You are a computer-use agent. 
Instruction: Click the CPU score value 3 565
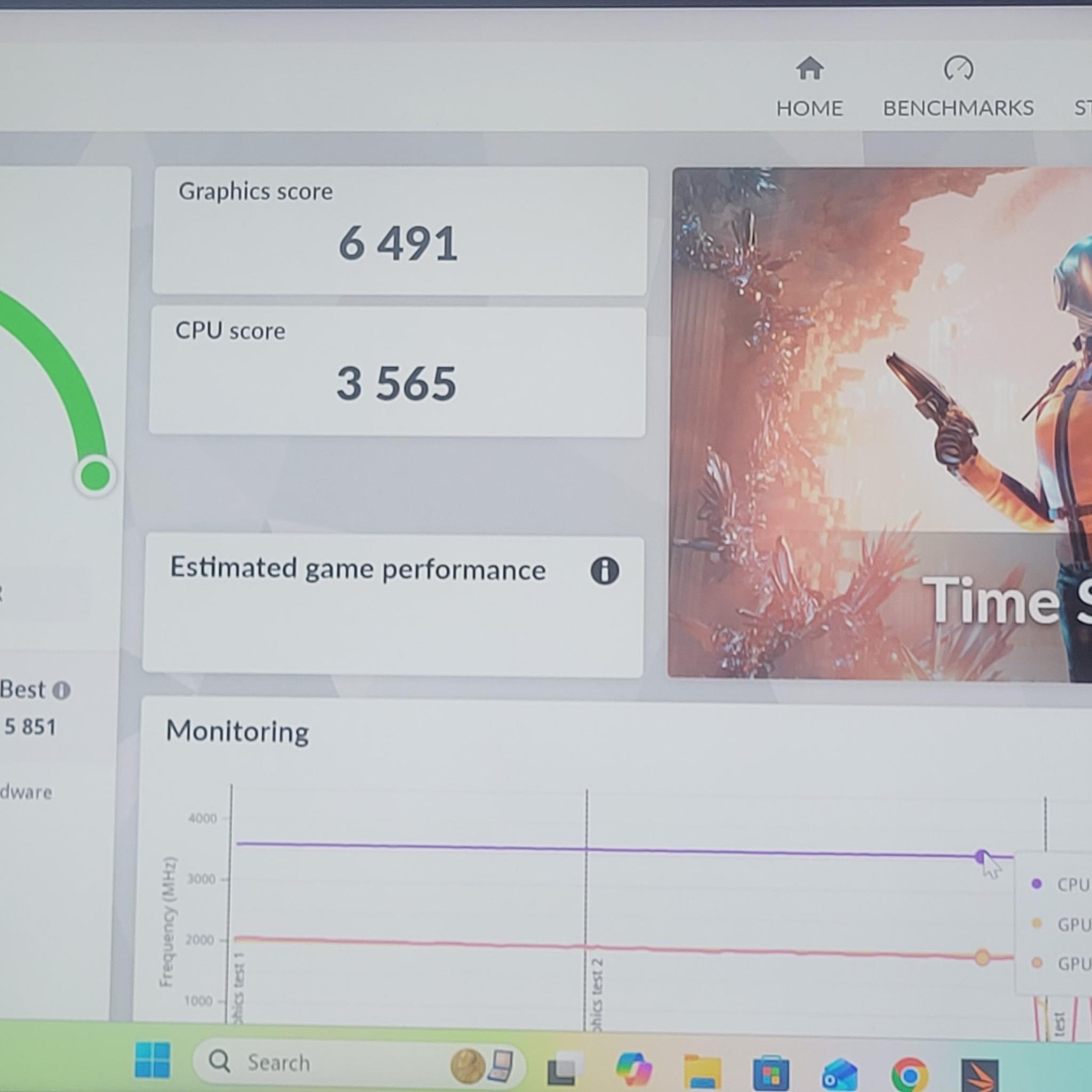[x=396, y=383]
